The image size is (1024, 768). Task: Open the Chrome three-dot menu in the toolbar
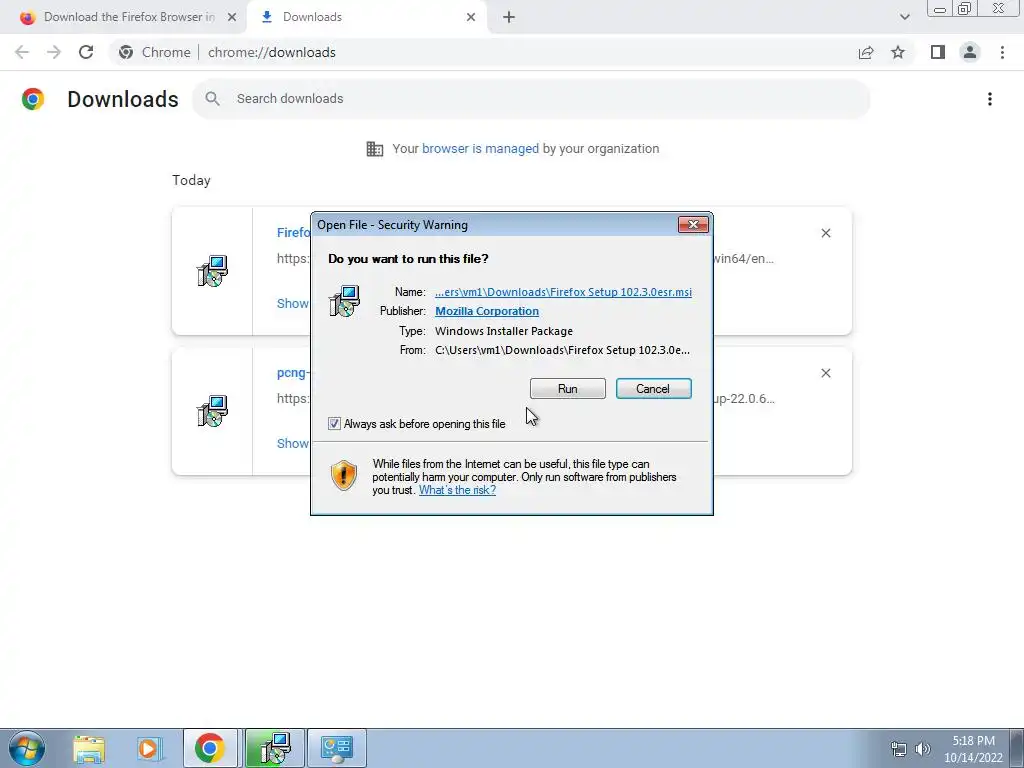[1002, 52]
